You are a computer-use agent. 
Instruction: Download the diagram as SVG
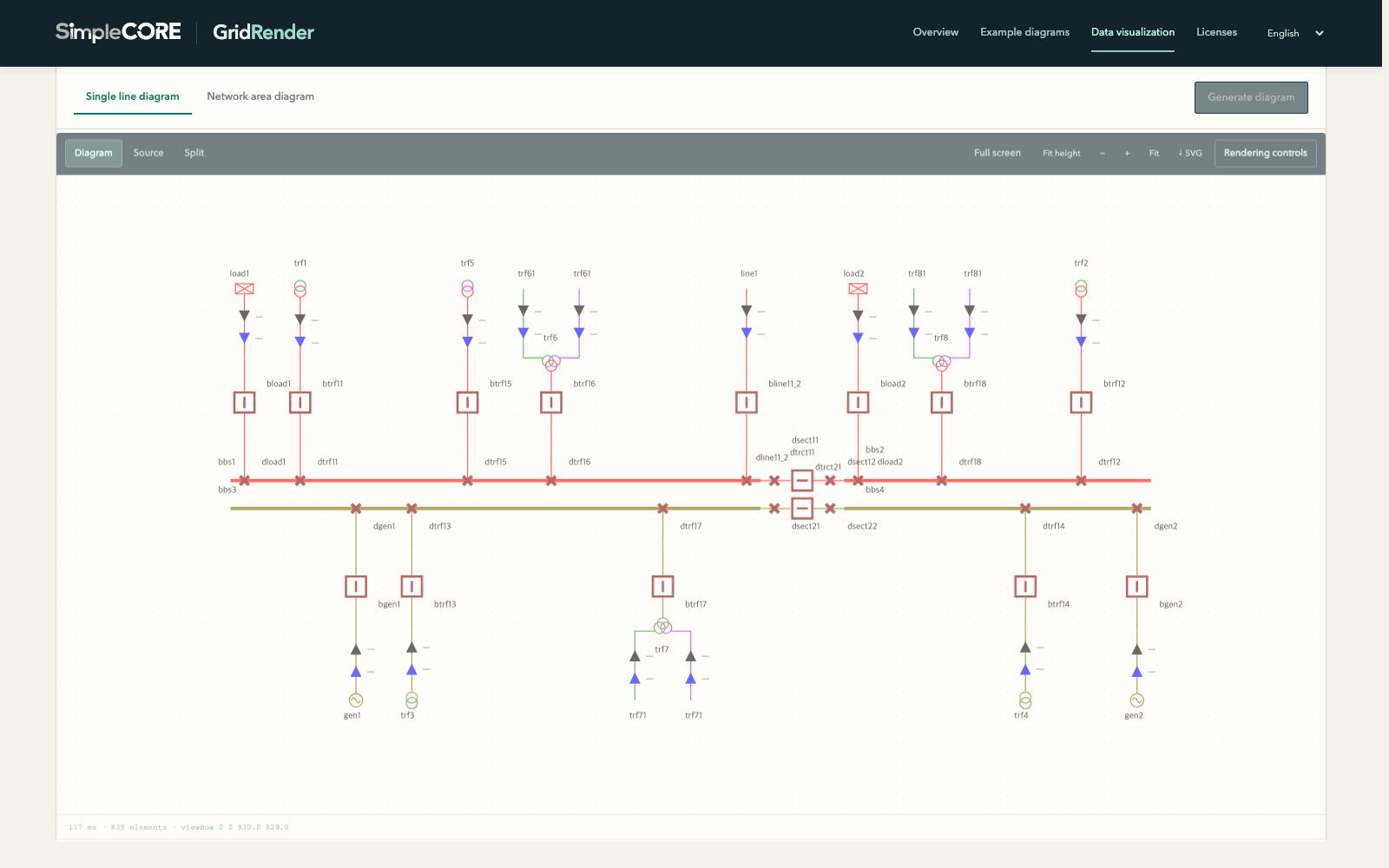(x=1190, y=154)
